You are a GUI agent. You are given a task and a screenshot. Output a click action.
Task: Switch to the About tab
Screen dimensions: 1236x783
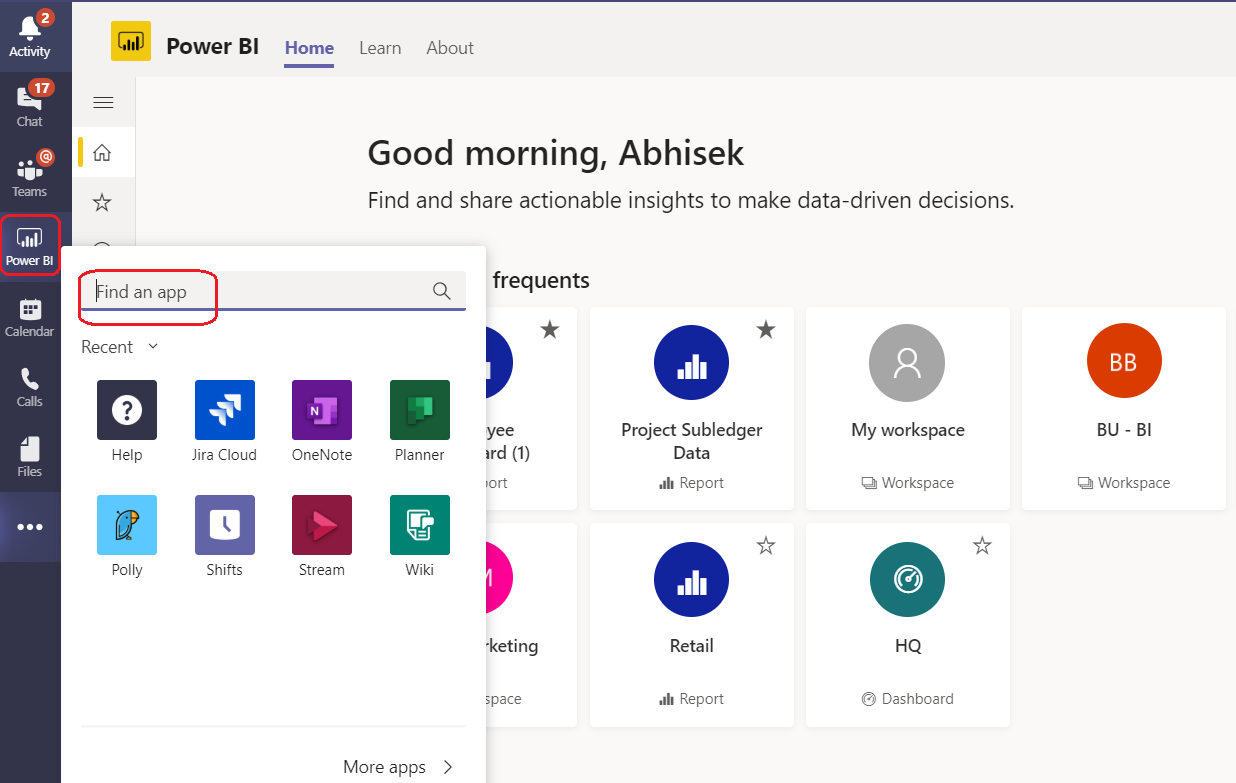[450, 47]
